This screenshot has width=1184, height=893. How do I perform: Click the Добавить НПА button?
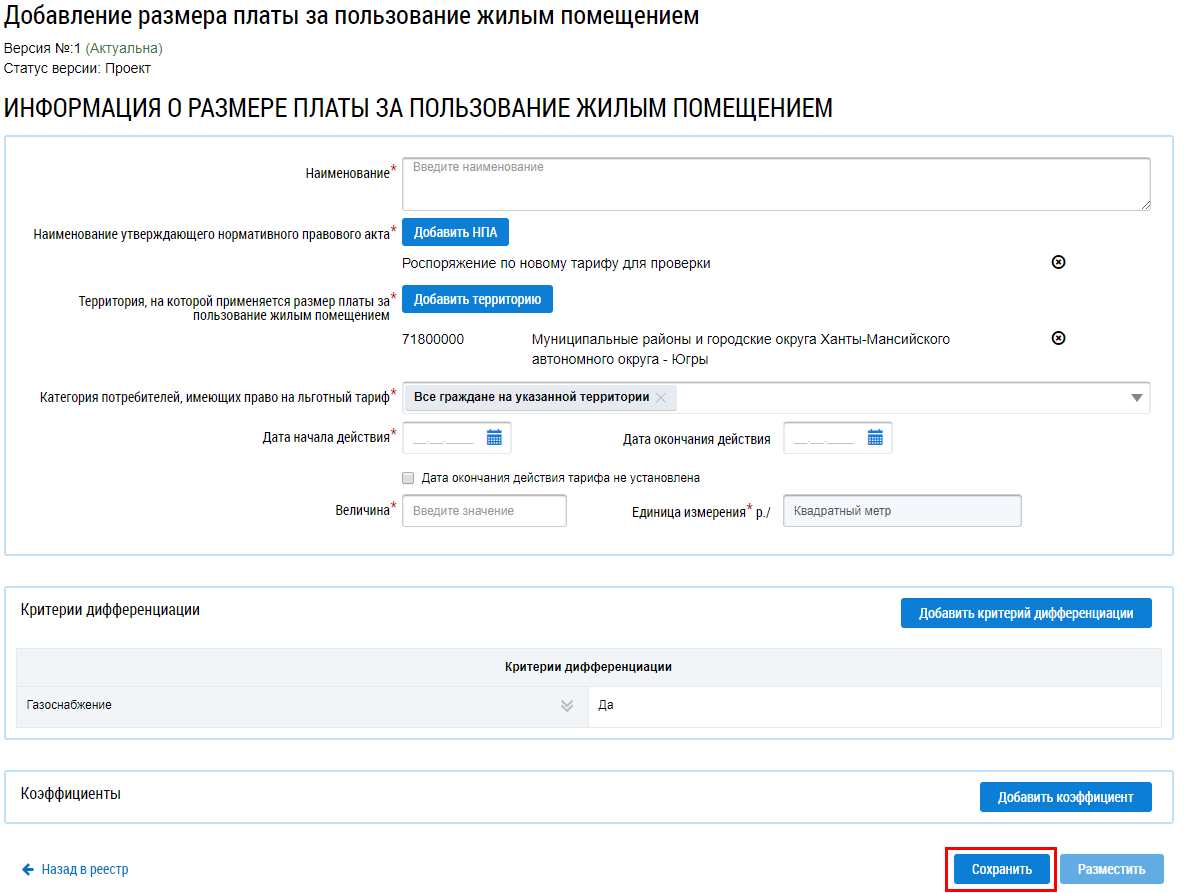pyautogui.click(x=455, y=232)
